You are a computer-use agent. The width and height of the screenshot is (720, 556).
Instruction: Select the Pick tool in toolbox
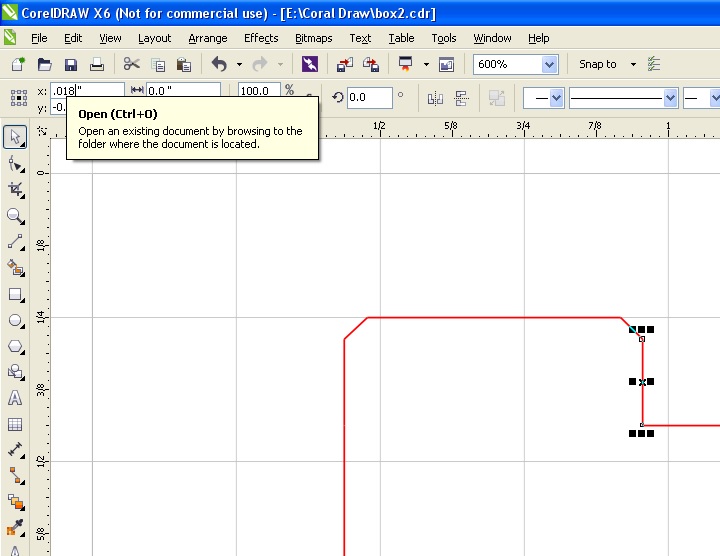point(15,137)
